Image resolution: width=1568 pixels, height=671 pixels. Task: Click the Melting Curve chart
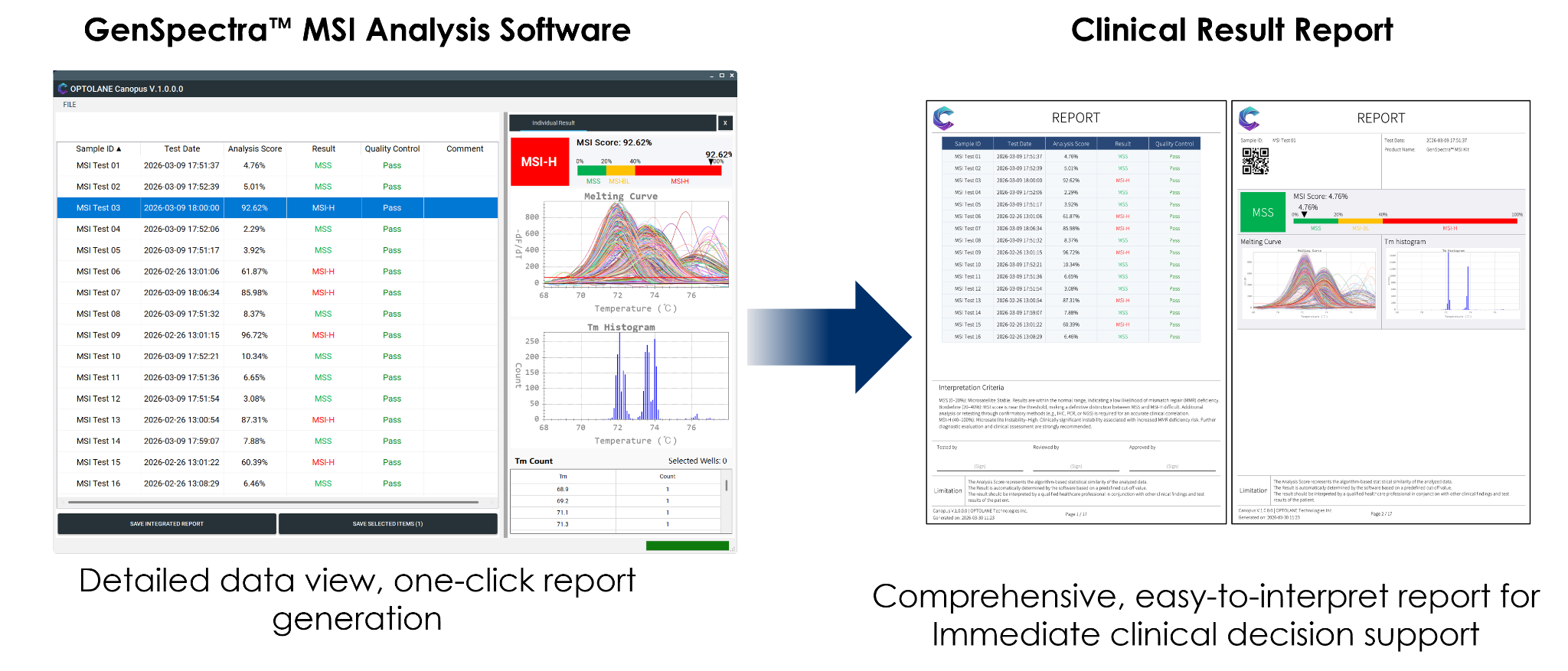[621, 252]
